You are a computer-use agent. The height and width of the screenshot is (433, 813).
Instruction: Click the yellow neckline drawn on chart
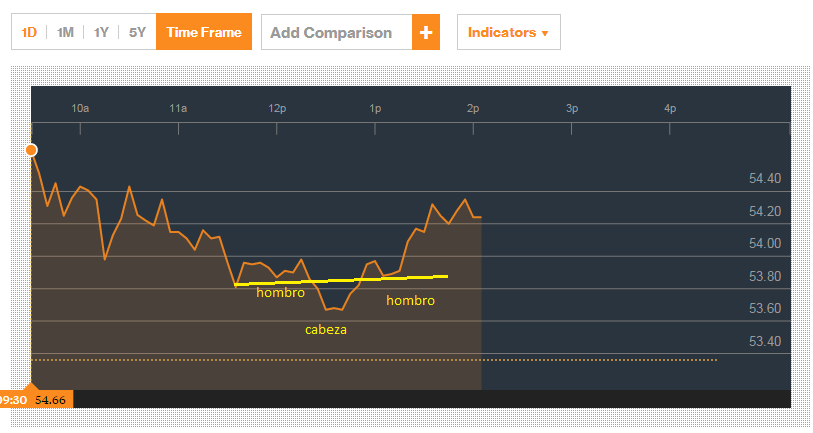tap(341, 280)
